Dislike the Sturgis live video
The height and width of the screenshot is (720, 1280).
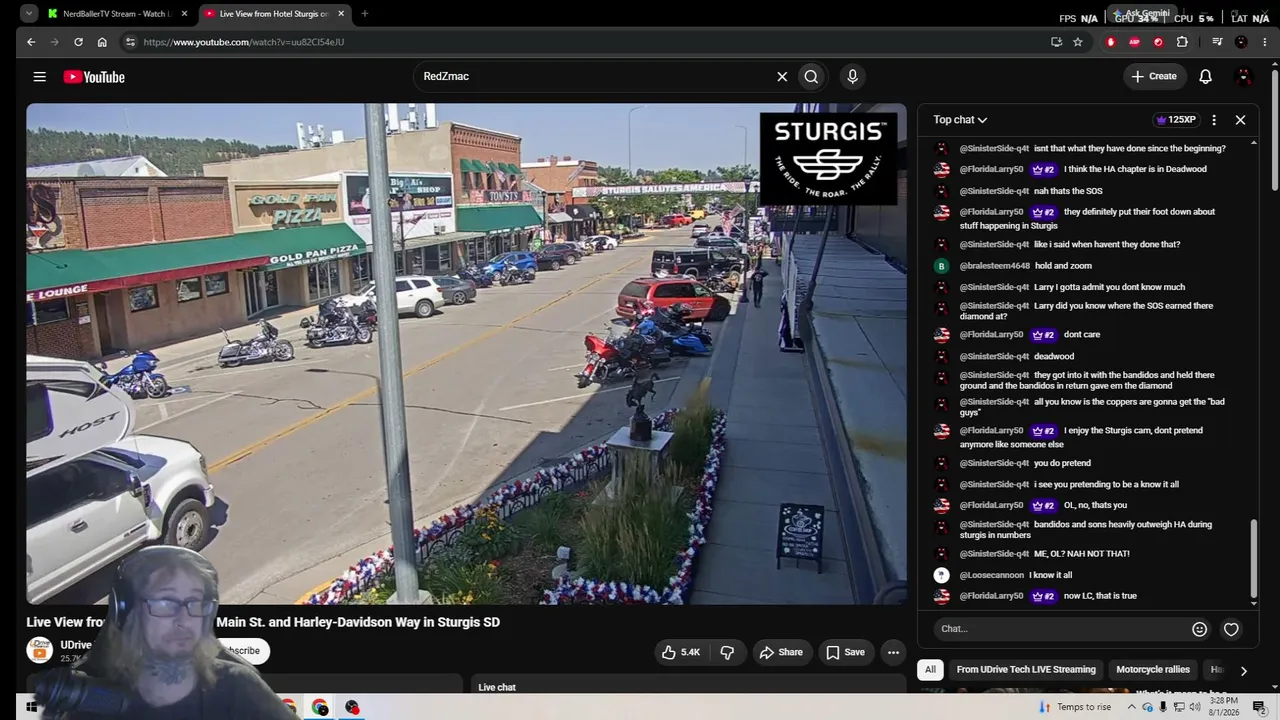727,652
